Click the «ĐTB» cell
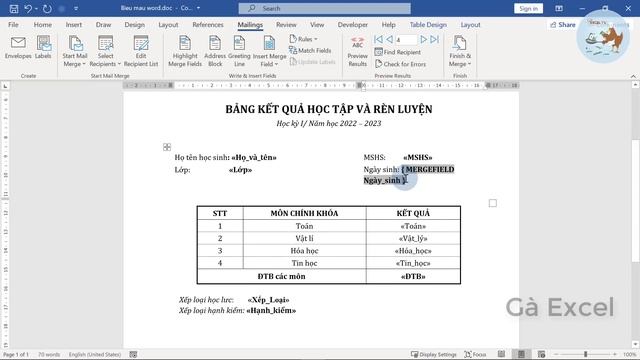Image resolution: width=640 pixels, height=360 pixels. click(x=413, y=276)
